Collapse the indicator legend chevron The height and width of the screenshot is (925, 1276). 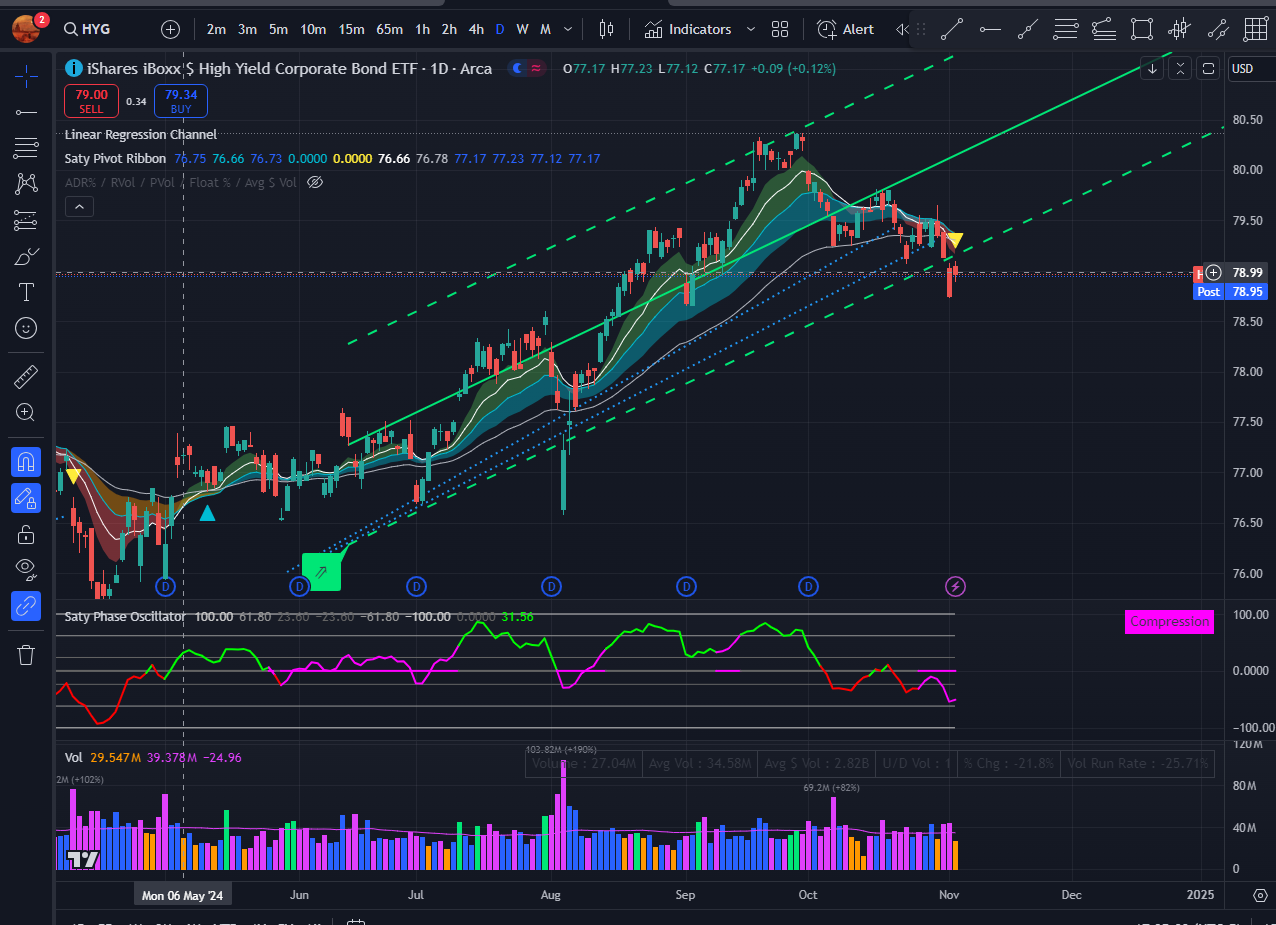coord(79,207)
